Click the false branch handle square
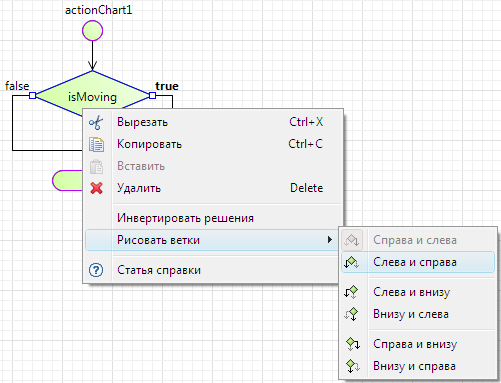 point(32,96)
